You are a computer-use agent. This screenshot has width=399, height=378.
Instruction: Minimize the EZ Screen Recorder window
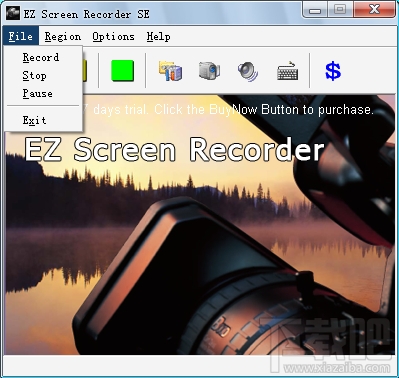pos(315,10)
